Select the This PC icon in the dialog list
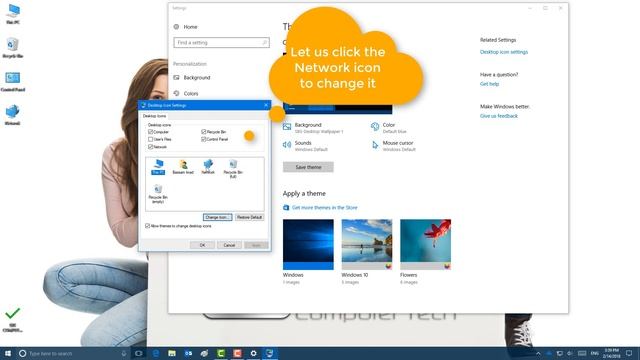Screen dimensions: 640x360 tap(158, 167)
